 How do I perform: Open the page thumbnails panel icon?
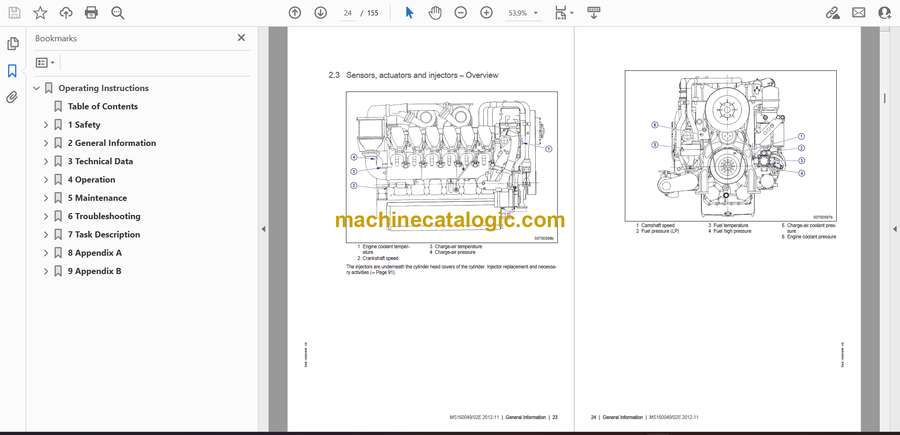click(x=12, y=44)
